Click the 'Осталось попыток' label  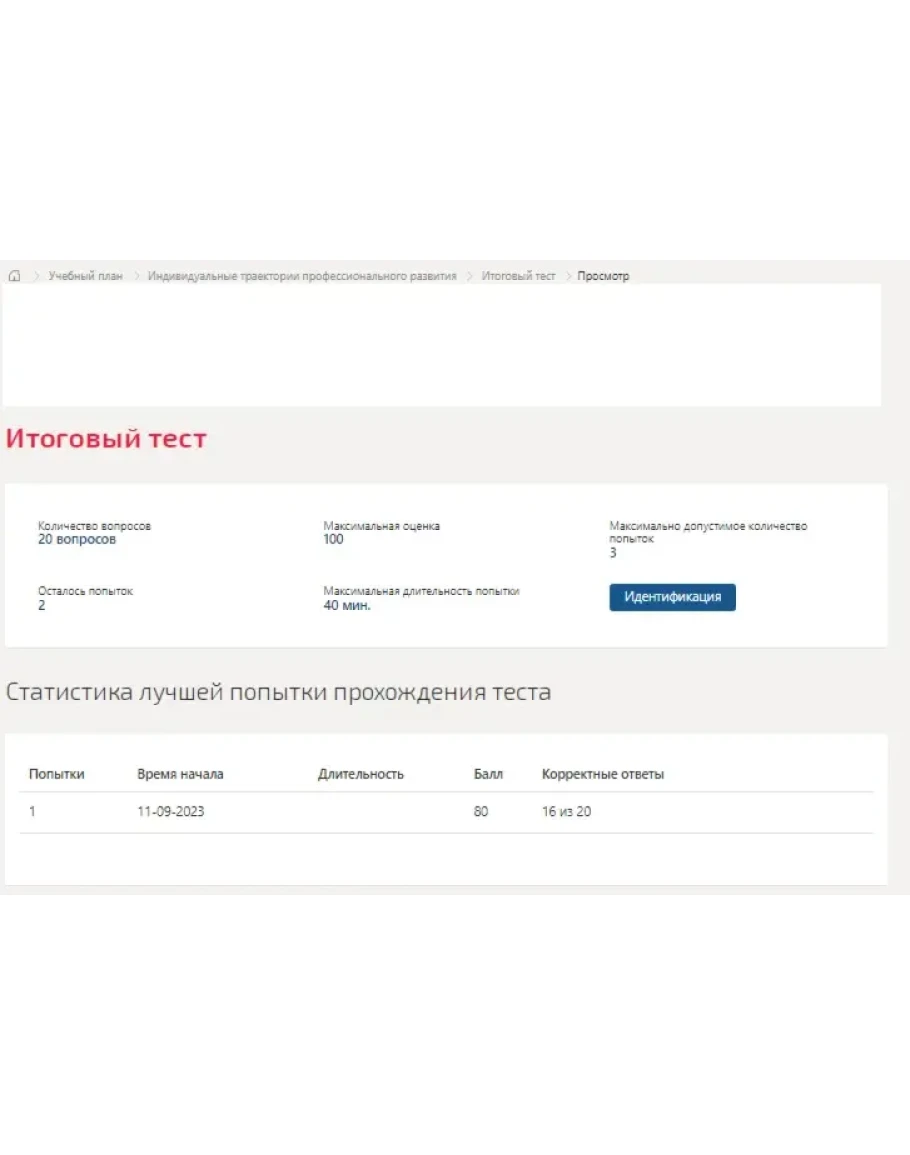(x=85, y=591)
